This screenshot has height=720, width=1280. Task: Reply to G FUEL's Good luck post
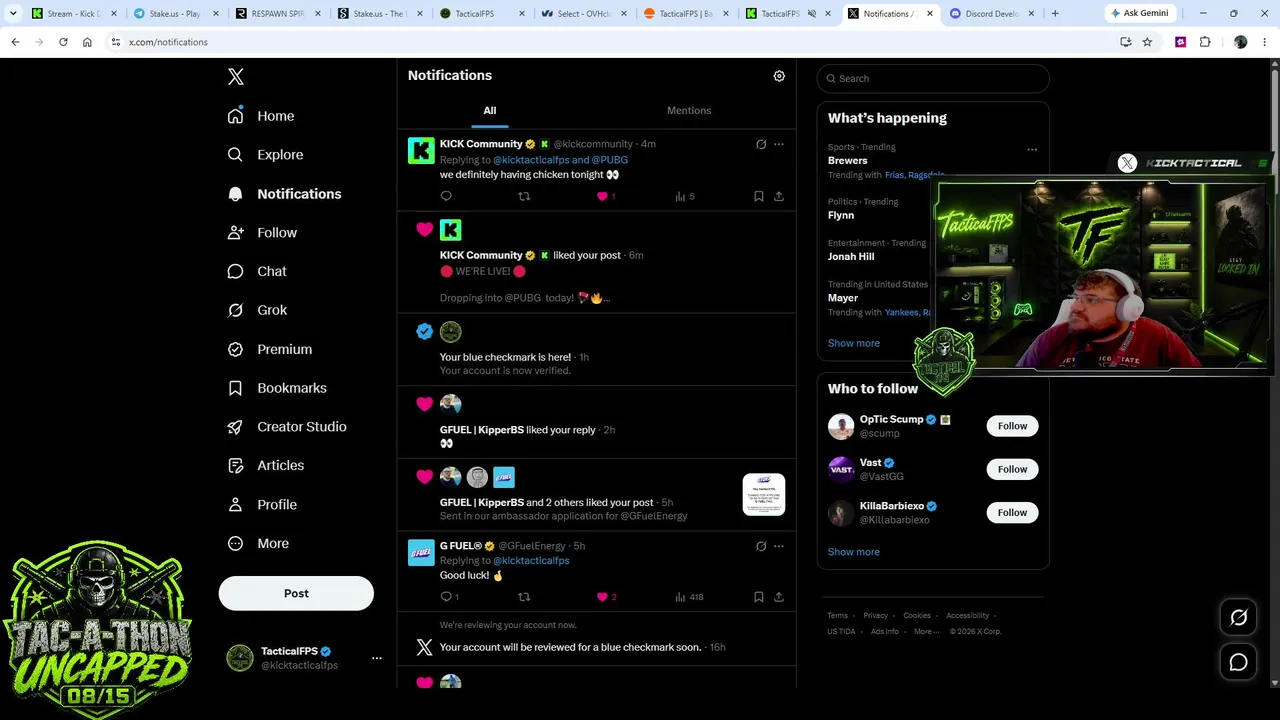tap(449, 597)
